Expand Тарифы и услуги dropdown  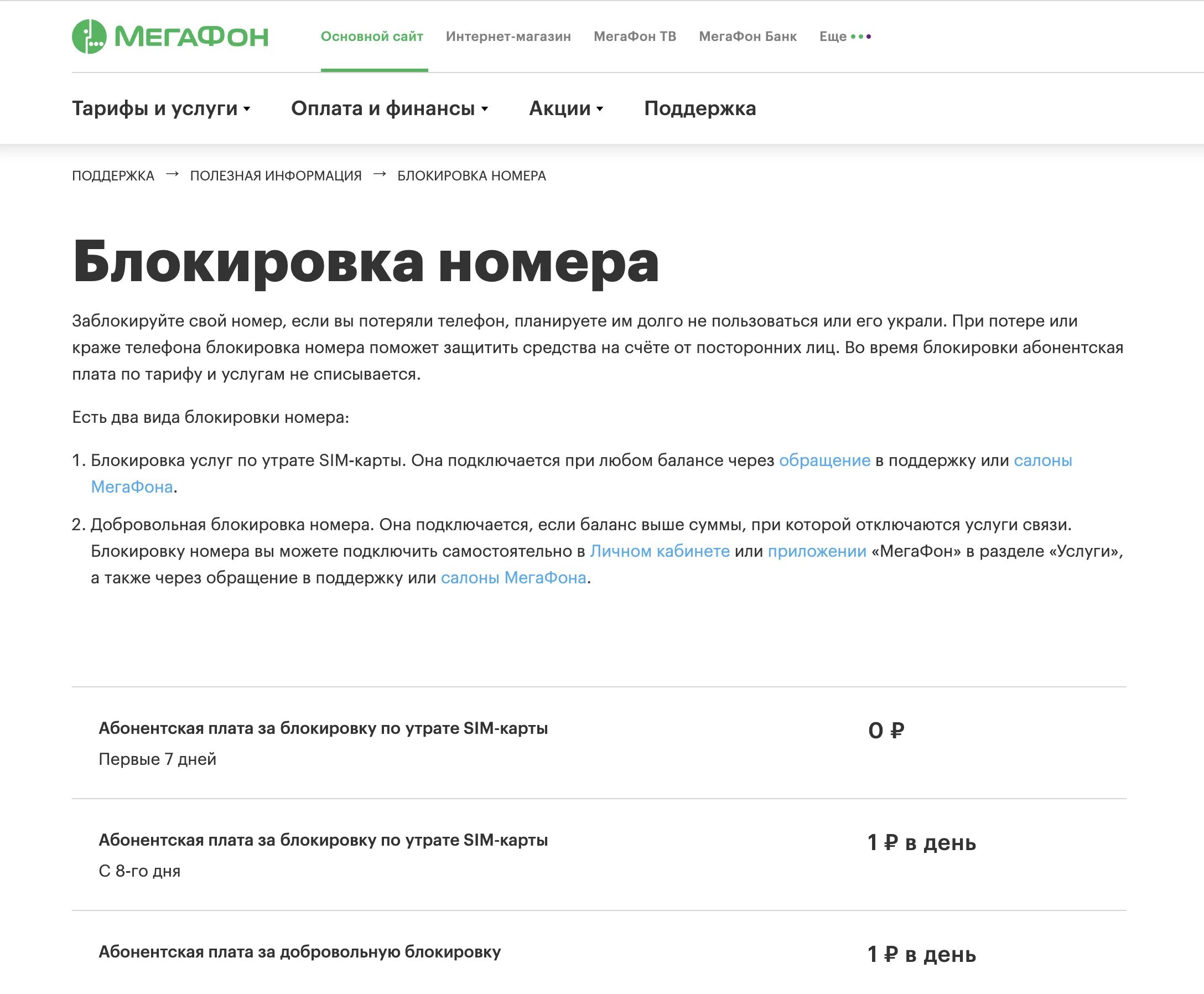pos(162,108)
